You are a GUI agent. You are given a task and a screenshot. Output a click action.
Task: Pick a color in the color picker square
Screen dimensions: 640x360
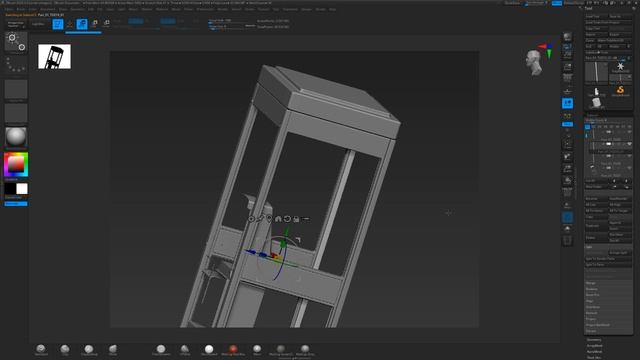pyautogui.click(x=16, y=164)
